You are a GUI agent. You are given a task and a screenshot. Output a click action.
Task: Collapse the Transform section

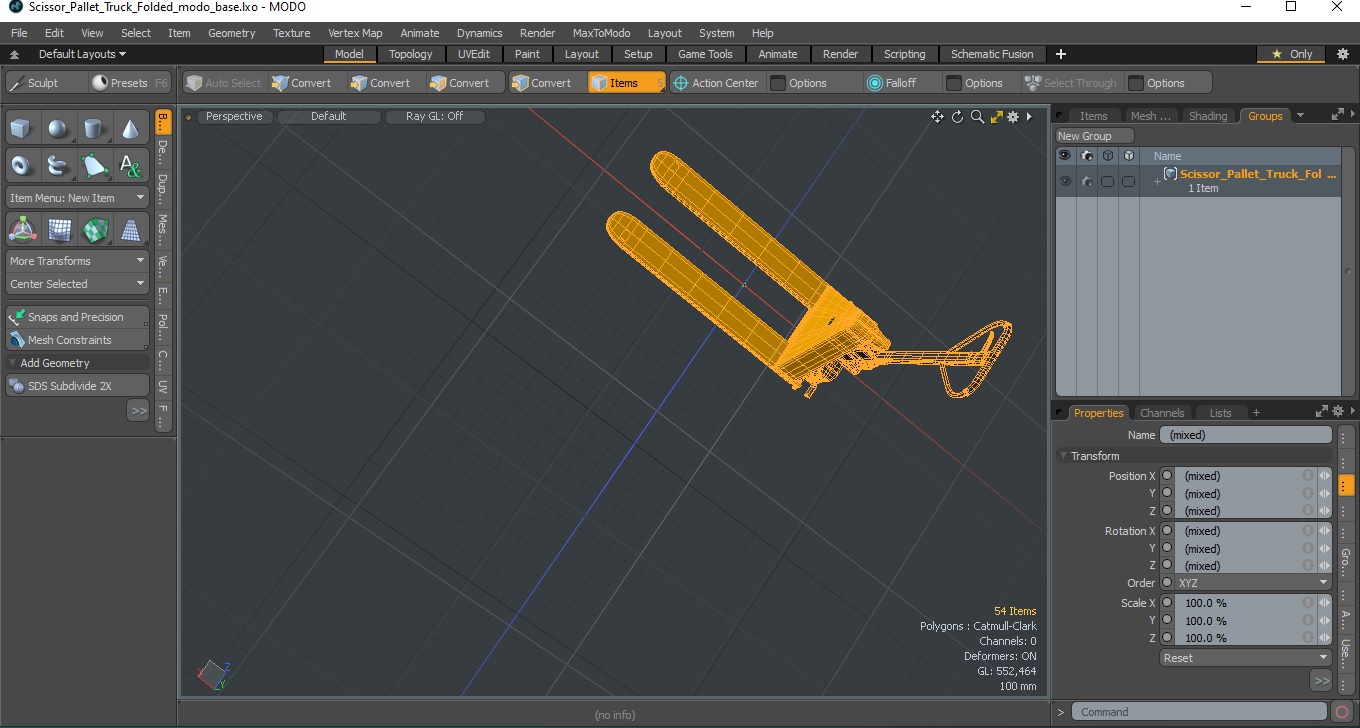[1064, 456]
